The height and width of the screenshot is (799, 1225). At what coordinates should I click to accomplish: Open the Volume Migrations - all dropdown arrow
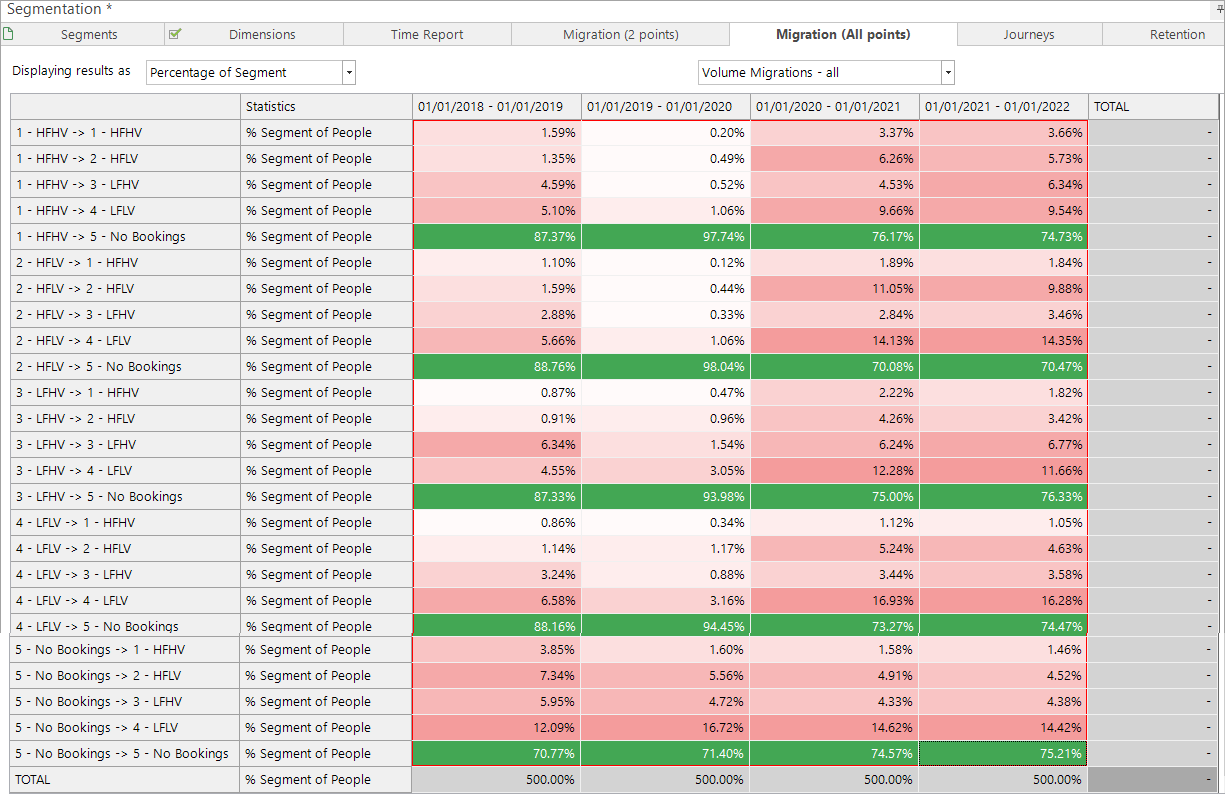pyautogui.click(x=948, y=72)
